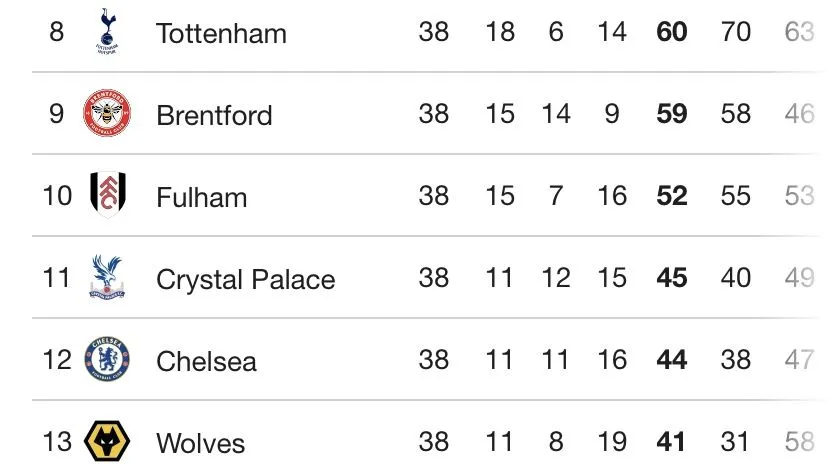The width and height of the screenshot is (828, 464).
Task: Click the Brentford bee crest
Action: pos(106,114)
